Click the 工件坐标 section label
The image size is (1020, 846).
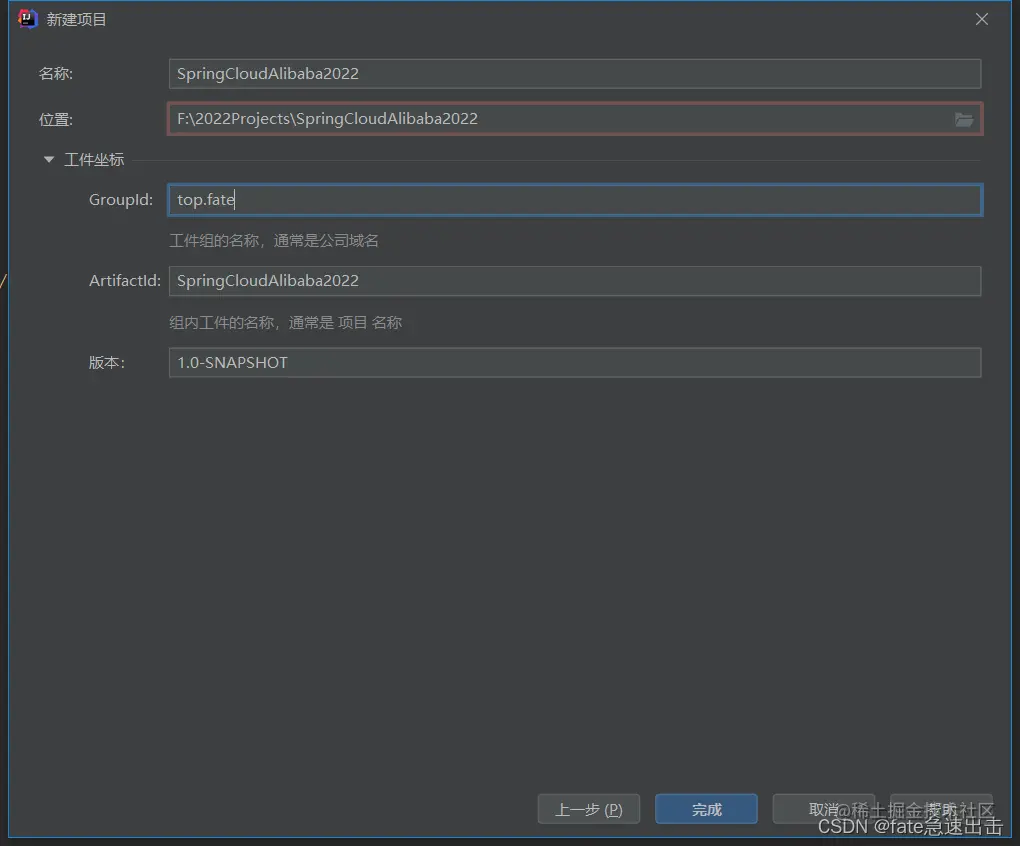click(94, 160)
